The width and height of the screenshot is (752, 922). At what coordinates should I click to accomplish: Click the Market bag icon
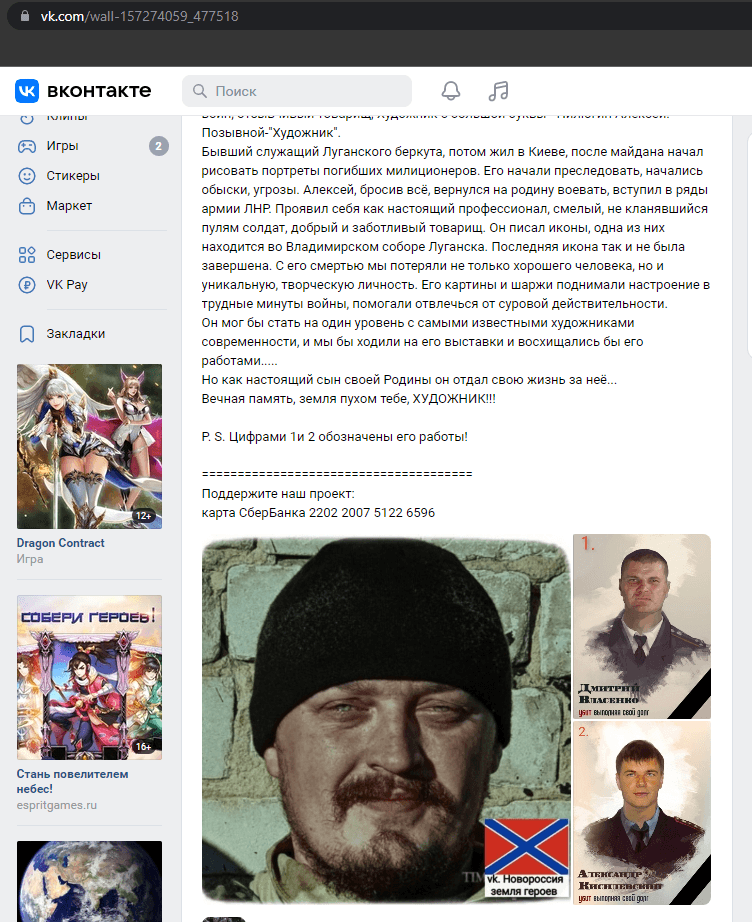(x=27, y=206)
